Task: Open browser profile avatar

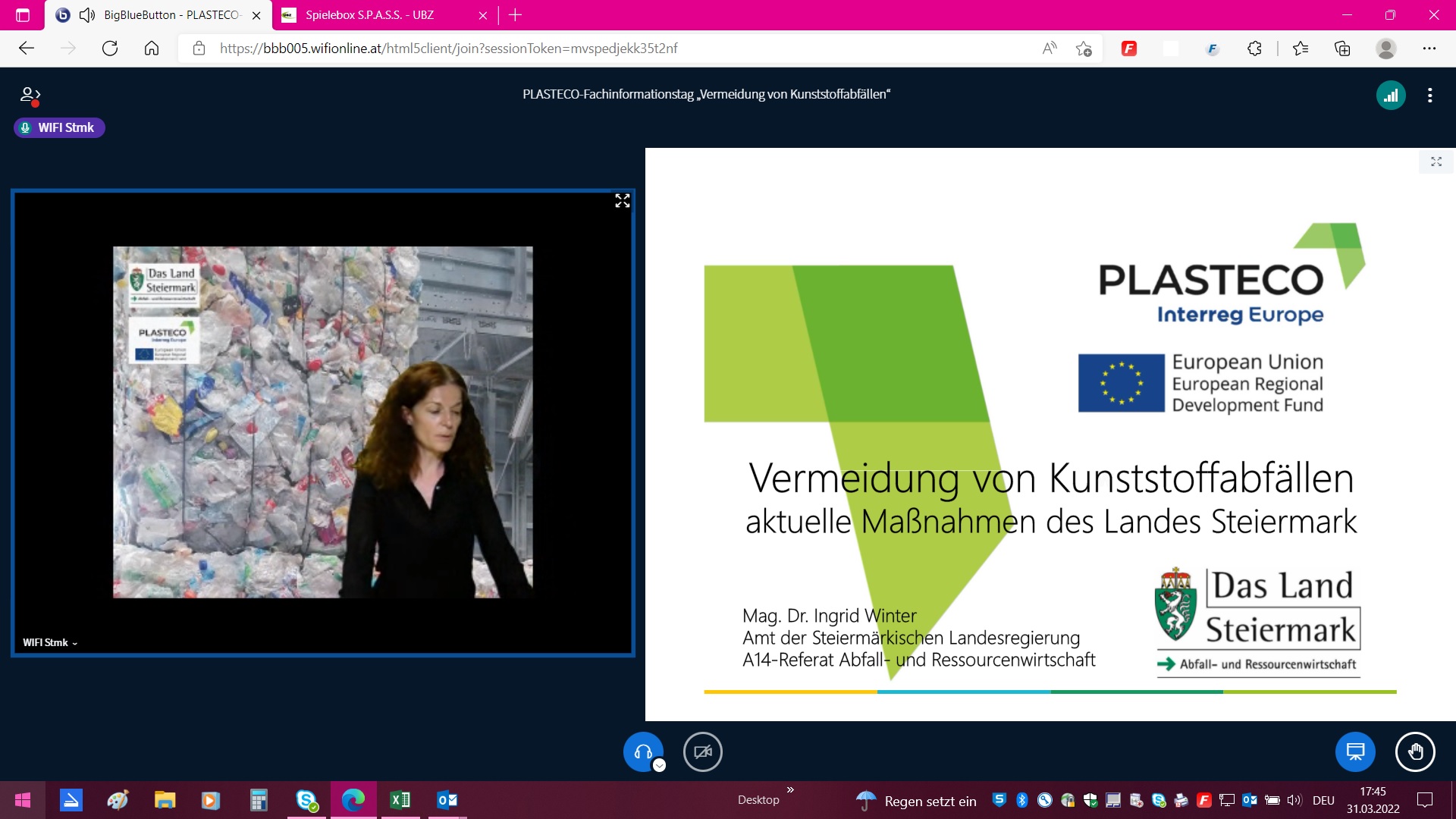Action: [1386, 49]
